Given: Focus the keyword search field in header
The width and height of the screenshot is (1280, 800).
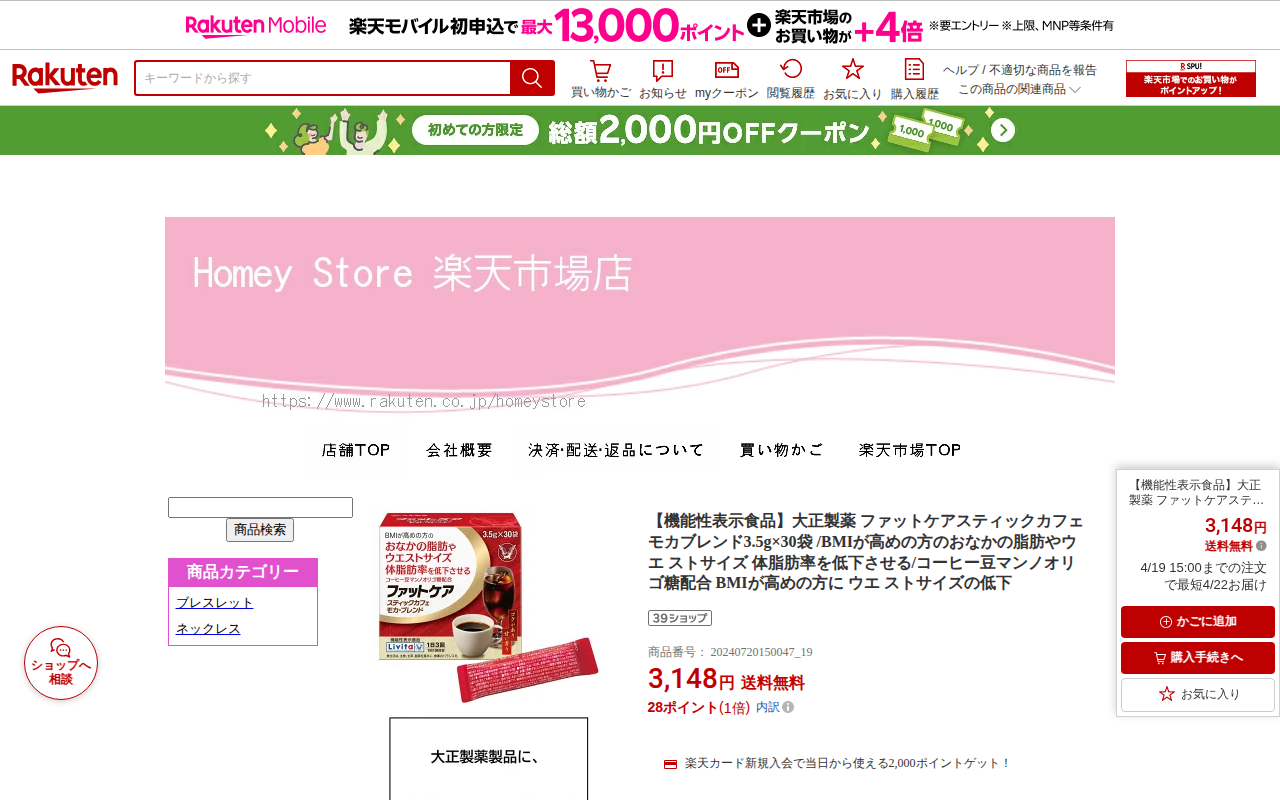Looking at the screenshot, I should 323,78.
